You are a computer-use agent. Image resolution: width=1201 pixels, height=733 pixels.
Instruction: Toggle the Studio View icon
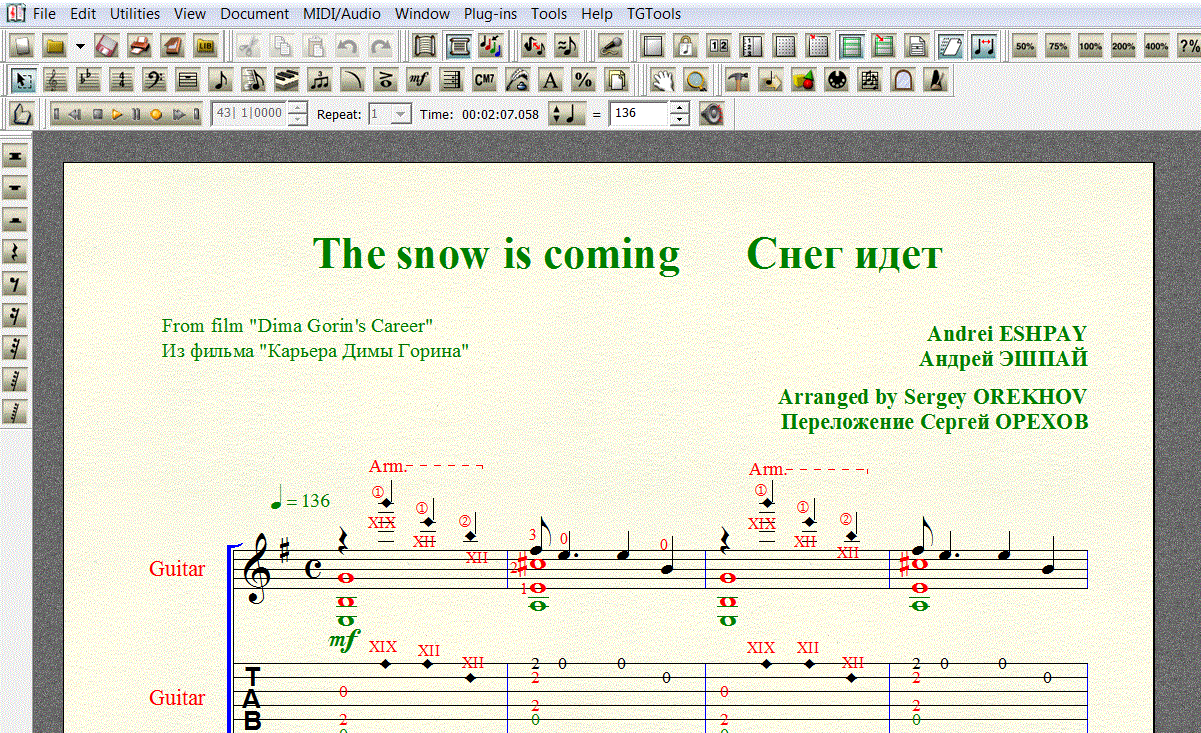pyautogui.click(x=490, y=45)
